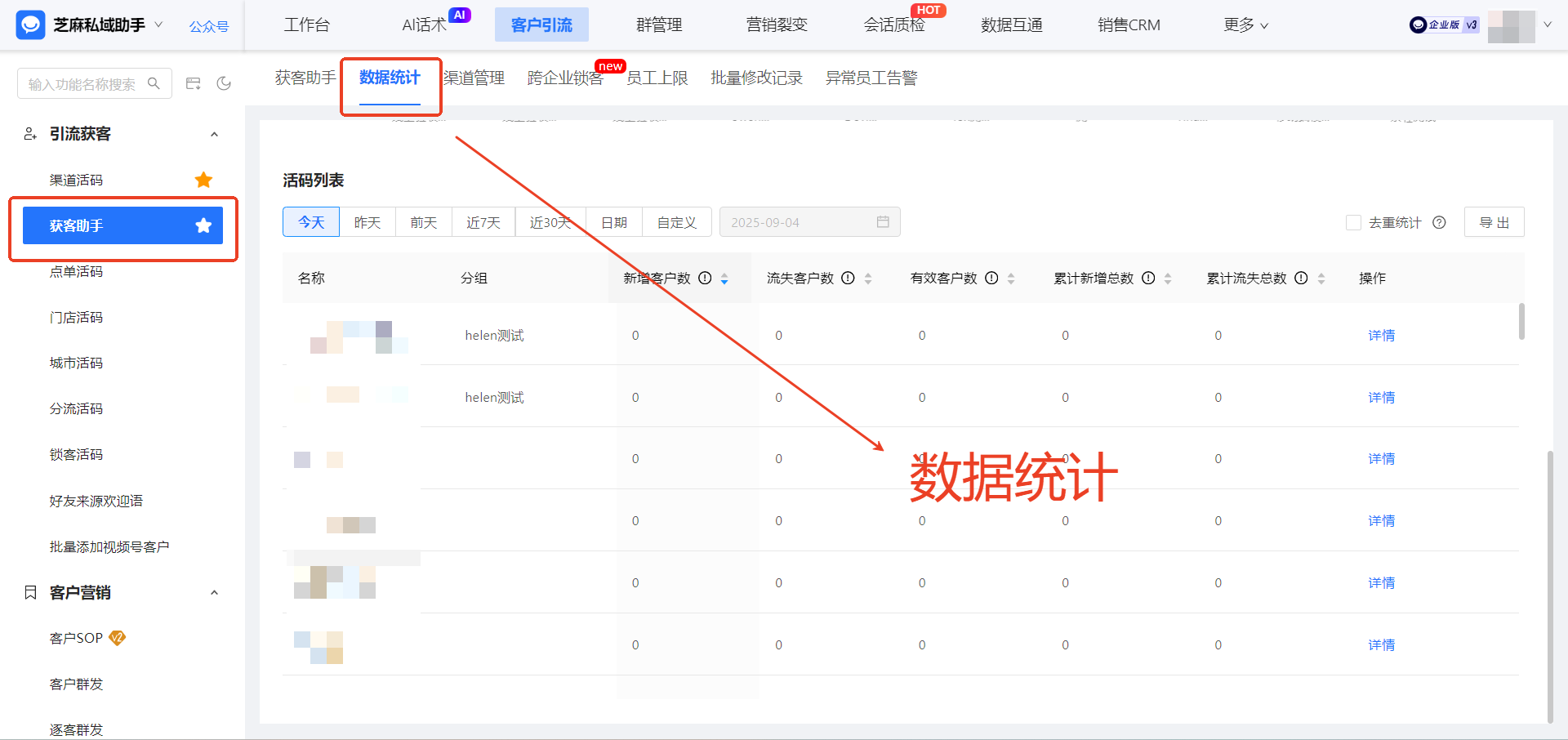Click the user avatar thumbnail
The image size is (1568, 740).
click(1511, 26)
